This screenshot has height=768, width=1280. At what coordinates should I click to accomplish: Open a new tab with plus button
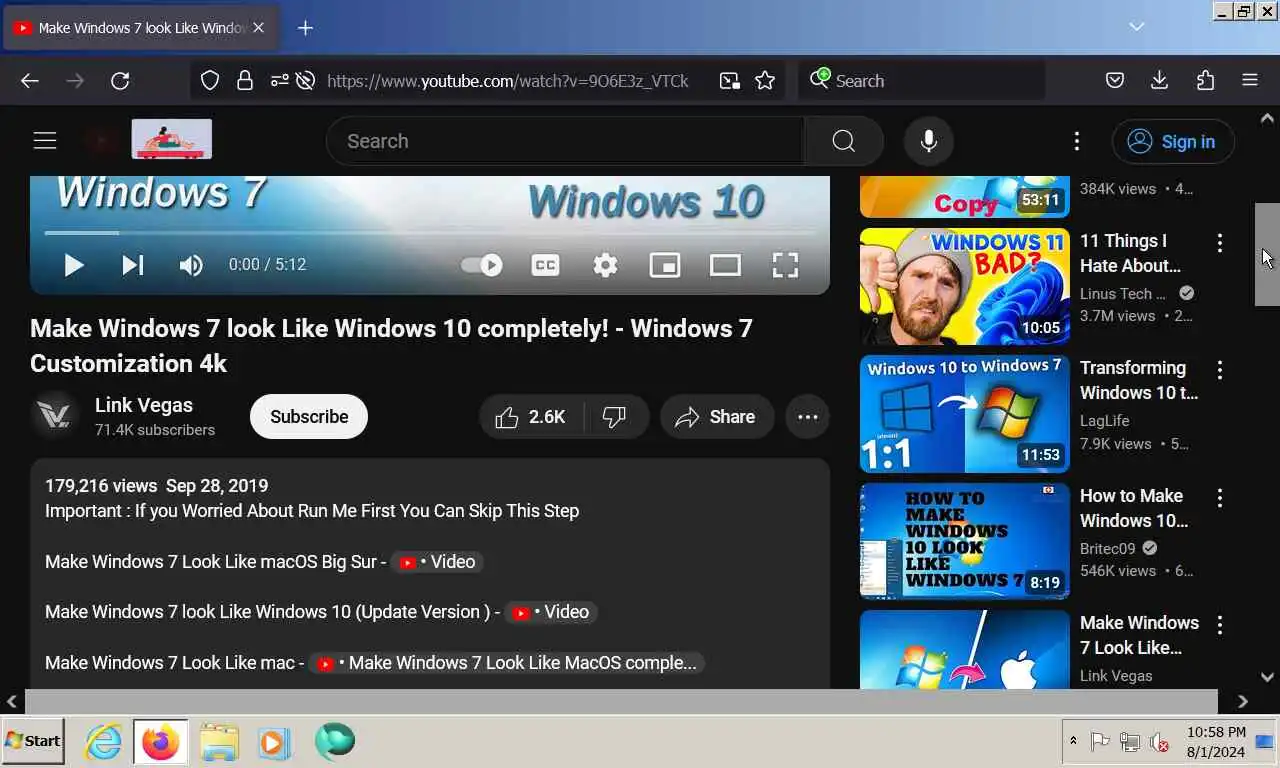(x=306, y=28)
